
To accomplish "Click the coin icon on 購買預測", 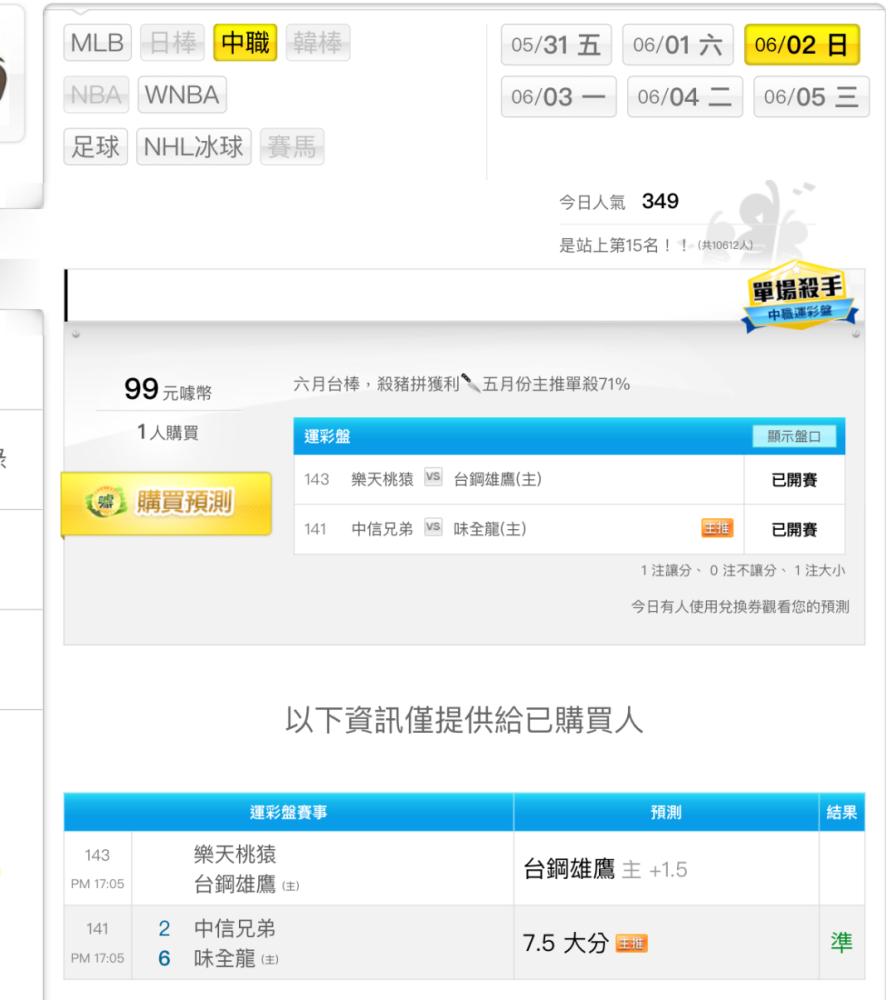I will (x=105, y=503).
